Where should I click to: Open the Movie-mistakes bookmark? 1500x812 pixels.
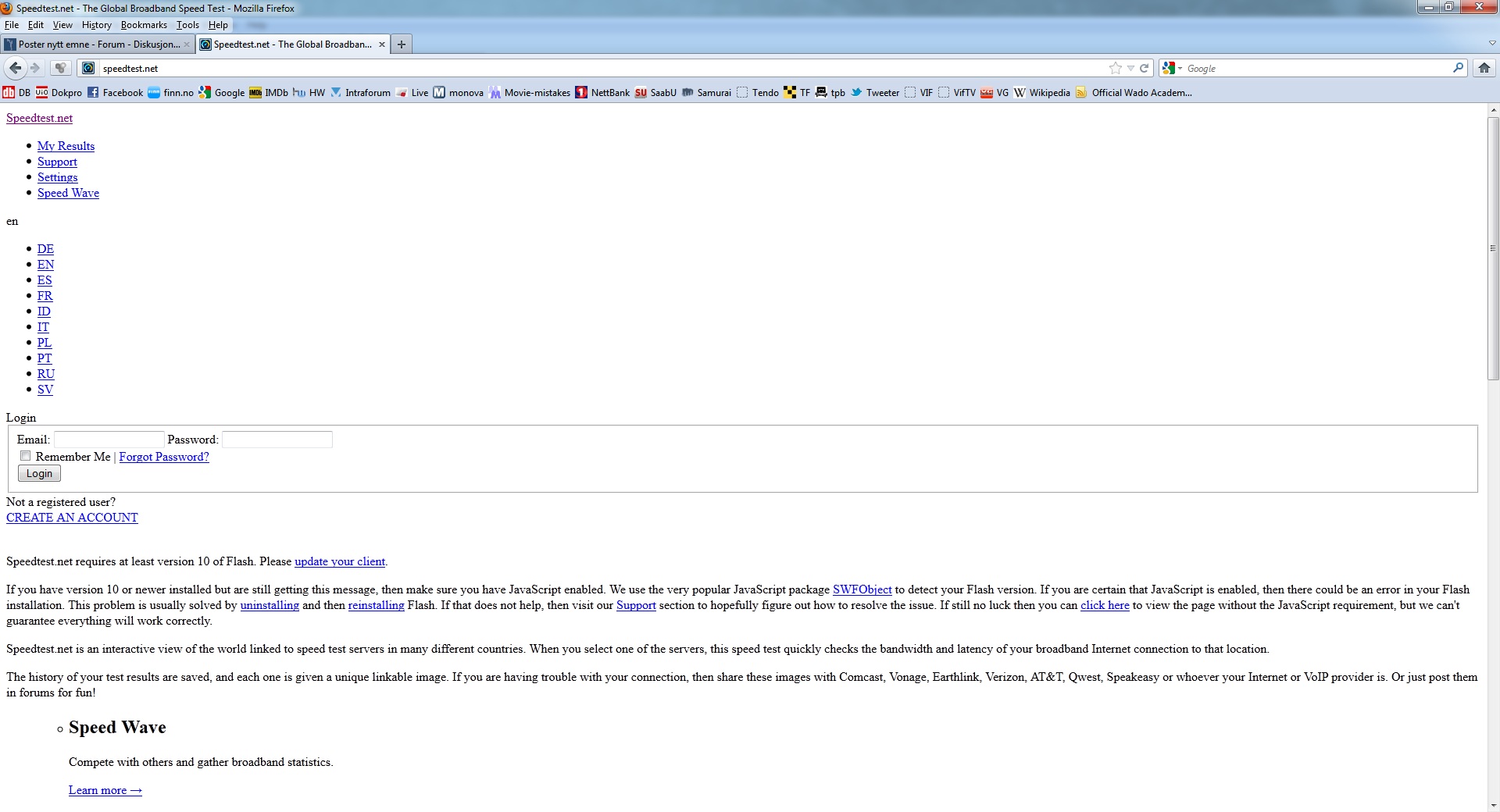click(530, 92)
